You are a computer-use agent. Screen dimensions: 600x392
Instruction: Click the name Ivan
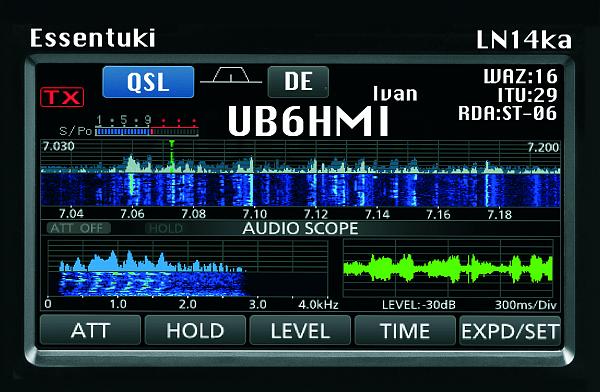point(395,93)
